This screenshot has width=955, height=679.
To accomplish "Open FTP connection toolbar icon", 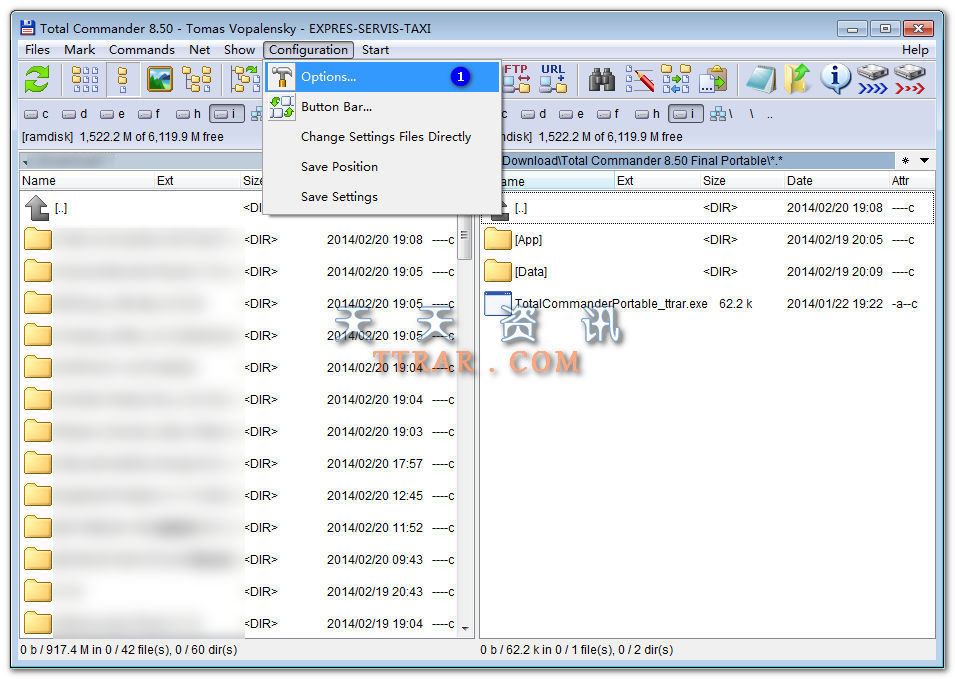I will pos(516,79).
